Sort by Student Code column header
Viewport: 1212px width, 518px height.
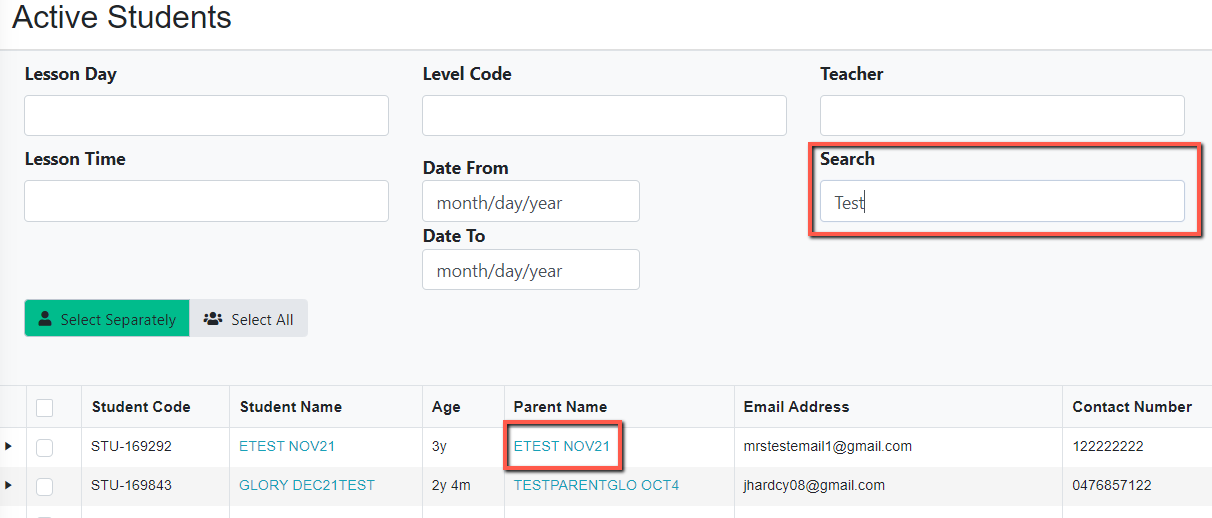pyautogui.click(x=141, y=407)
